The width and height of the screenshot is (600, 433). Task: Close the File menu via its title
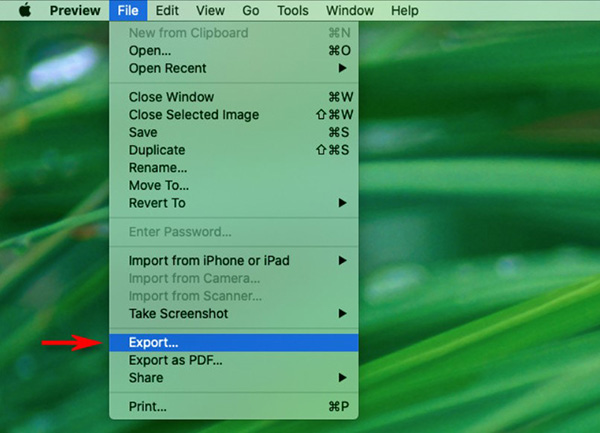[128, 10]
